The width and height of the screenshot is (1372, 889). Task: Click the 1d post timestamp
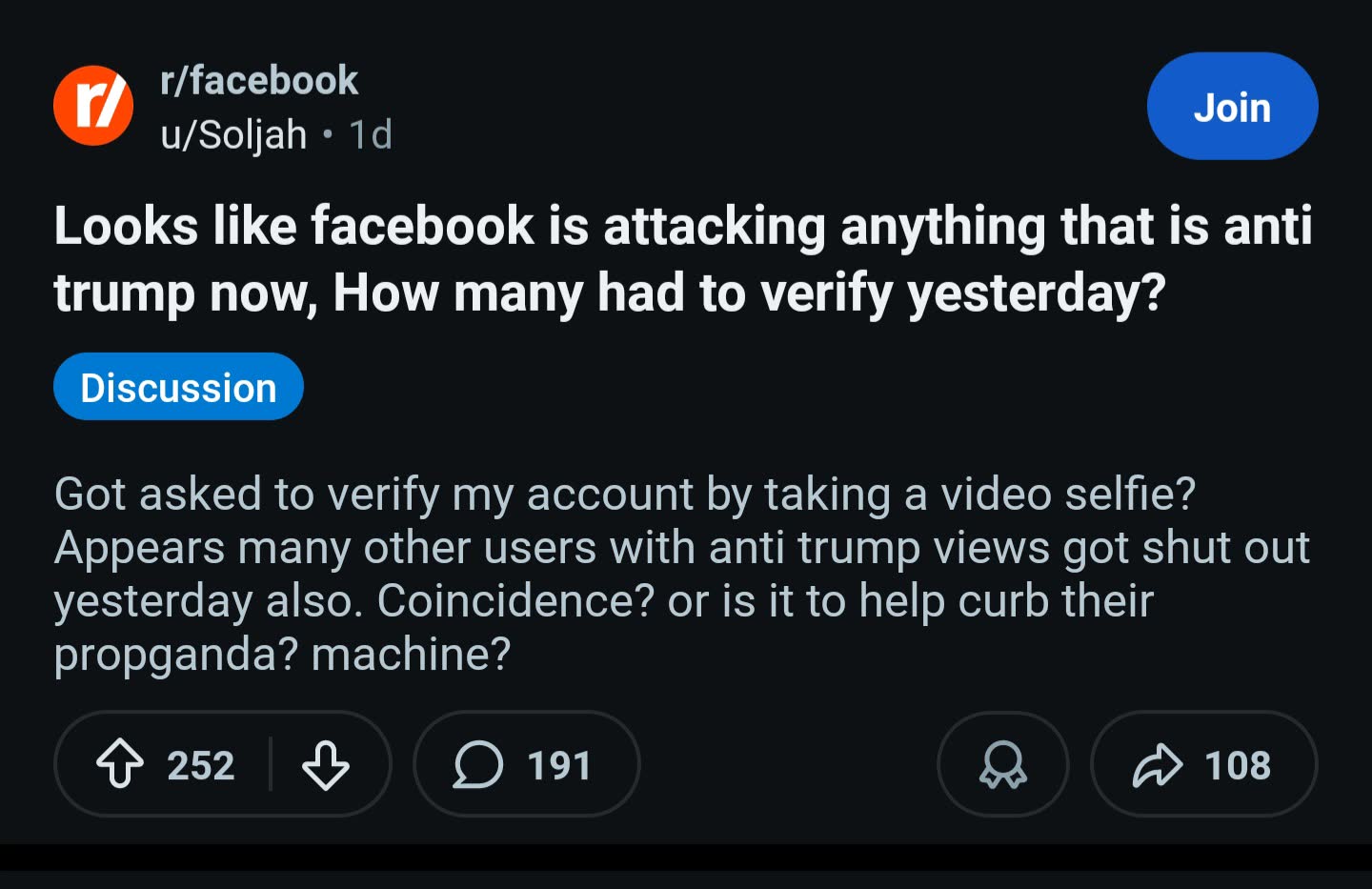[371, 135]
